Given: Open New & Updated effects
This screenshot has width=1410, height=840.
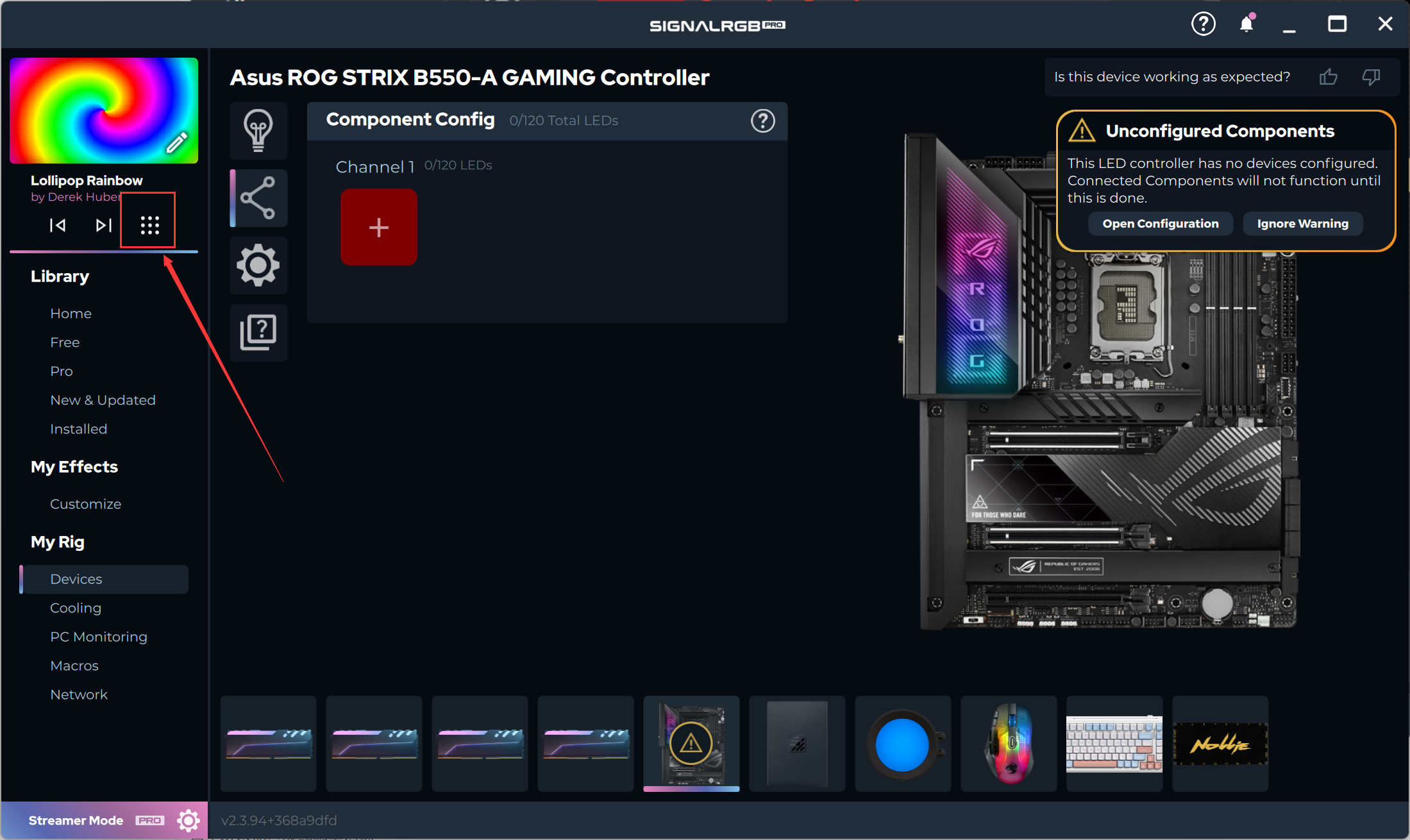Looking at the screenshot, I should tap(103, 400).
